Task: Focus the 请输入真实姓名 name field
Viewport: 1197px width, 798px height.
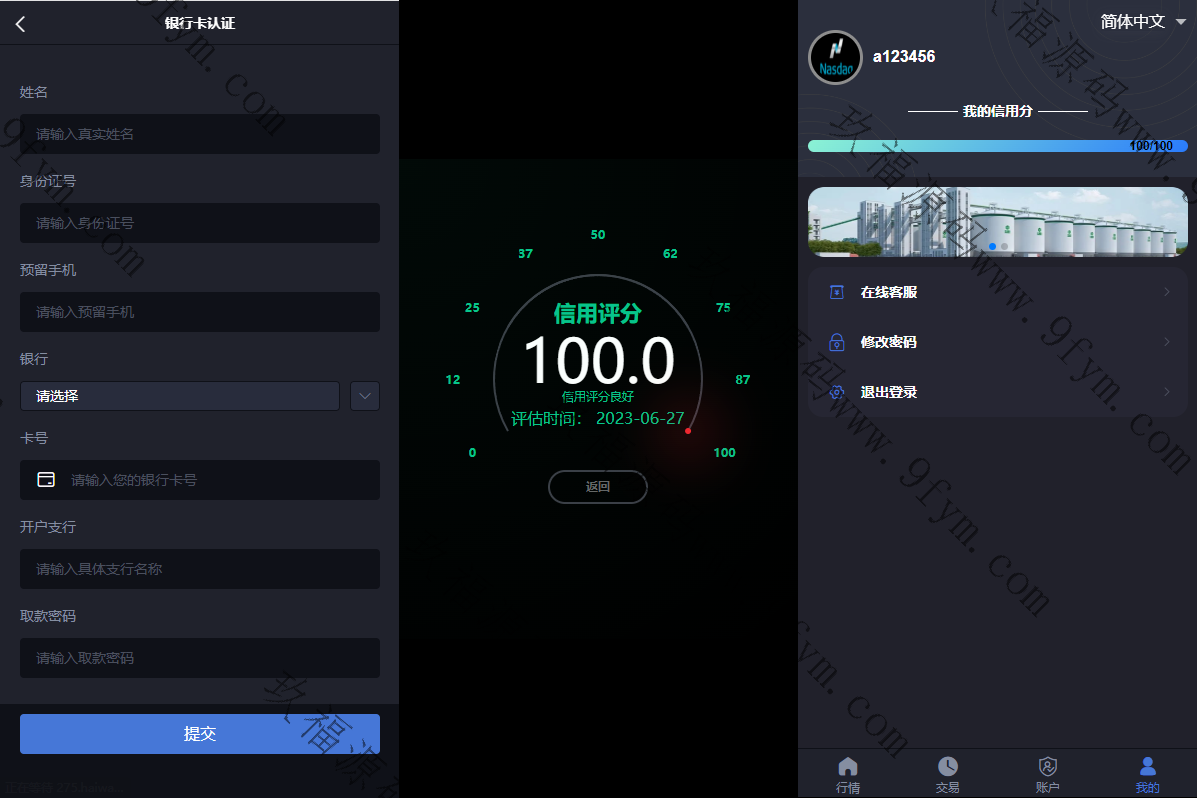Action: point(200,134)
